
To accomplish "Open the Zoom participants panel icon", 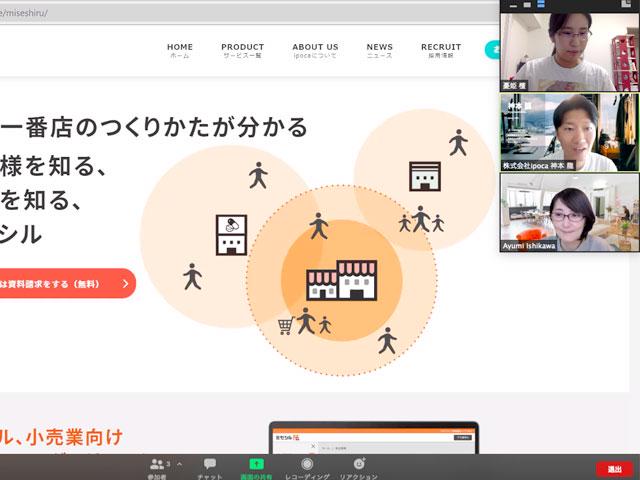I will click(x=157, y=464).
